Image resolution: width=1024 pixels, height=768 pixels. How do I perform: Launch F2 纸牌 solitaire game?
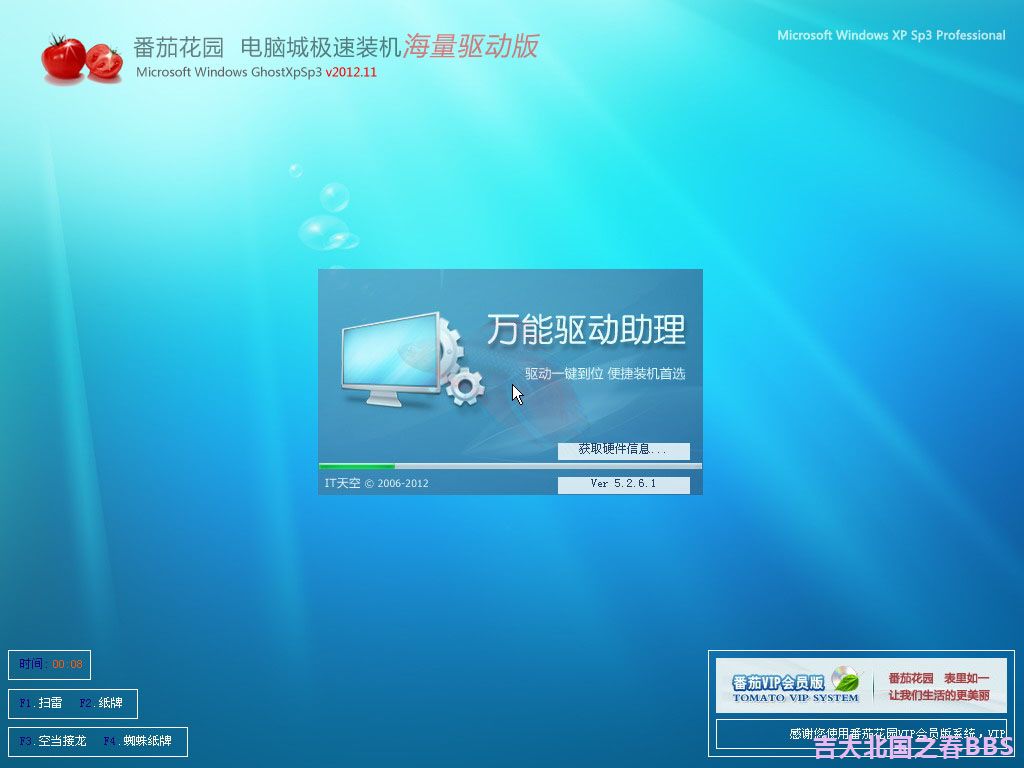[101, 703]
